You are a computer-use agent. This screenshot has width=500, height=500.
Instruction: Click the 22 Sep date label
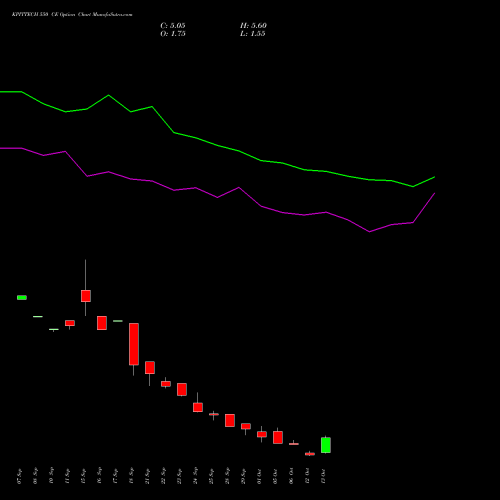tap(163, 476)
